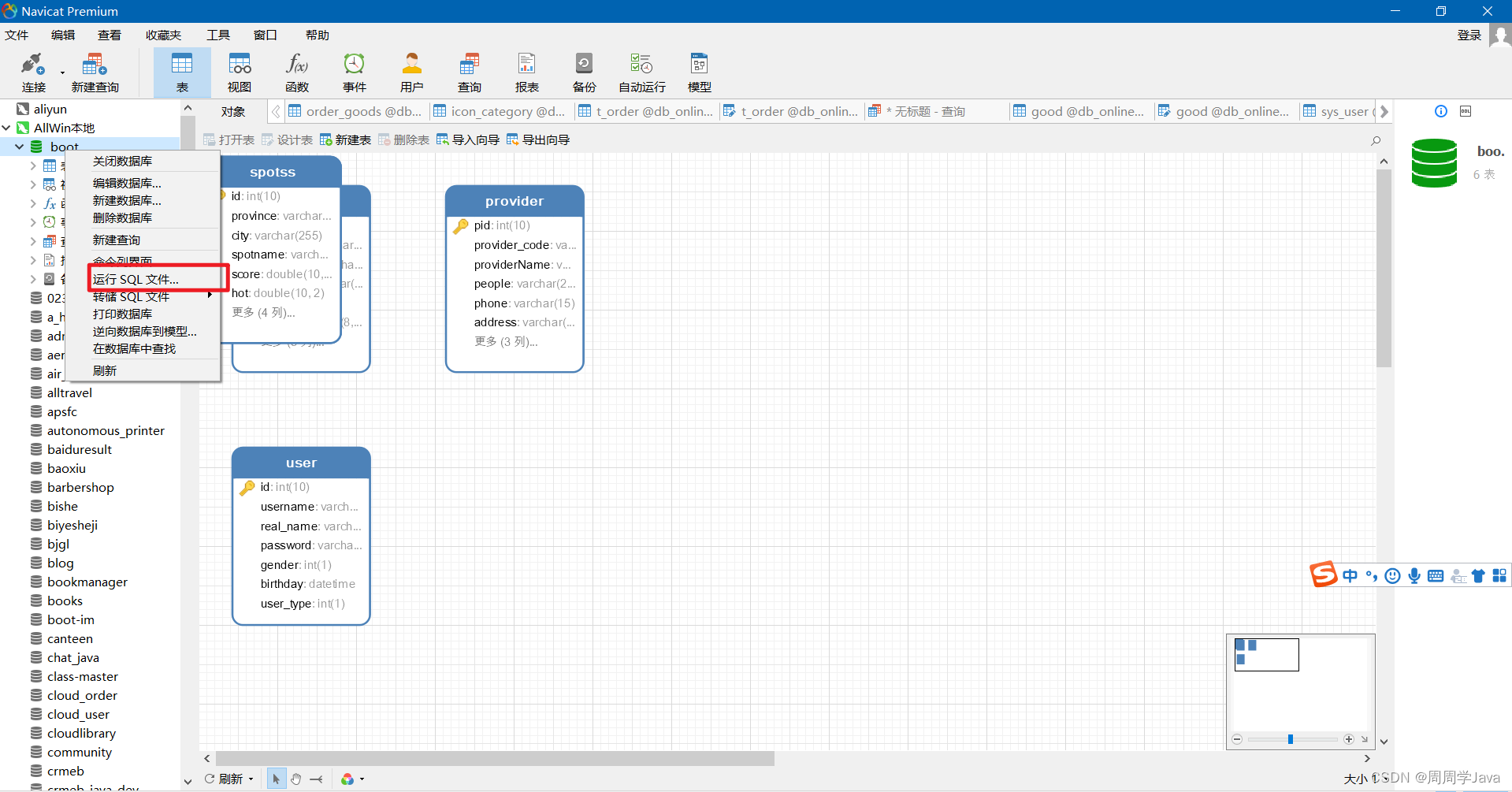The width and height of the screenshot is (1512, 792).
Task: Click the Sogou input method logo
Action: point(1324,574)
